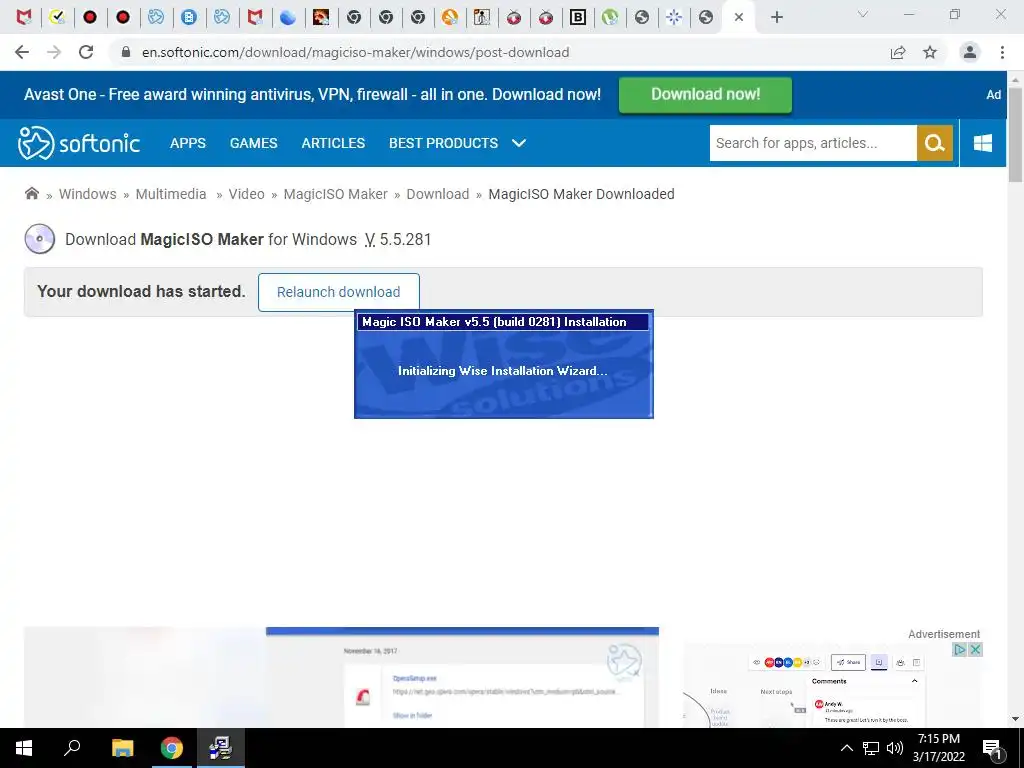Viewport: 1024px width, 768px height.
Task: Open the Download breadcrumb link
Action: coord(438,194)
